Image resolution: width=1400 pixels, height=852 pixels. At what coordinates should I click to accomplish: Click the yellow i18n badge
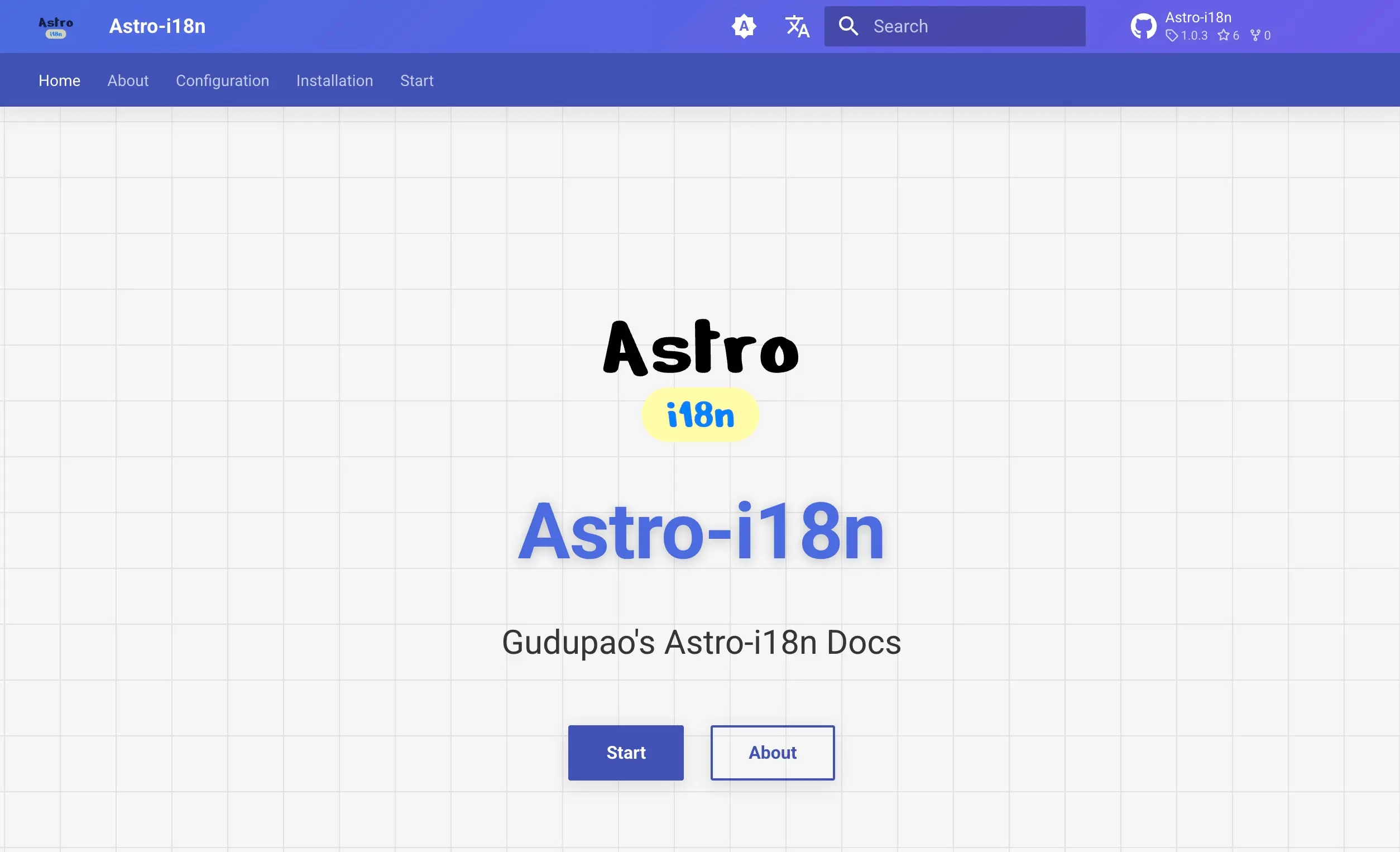click(699, 415)
